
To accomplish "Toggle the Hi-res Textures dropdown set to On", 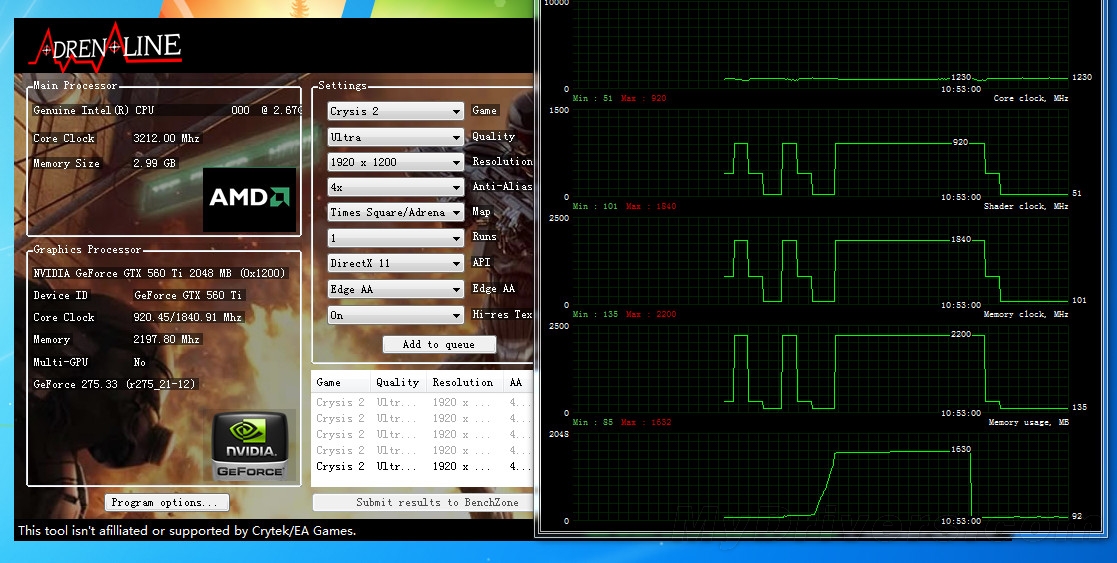I will (395, 315).
